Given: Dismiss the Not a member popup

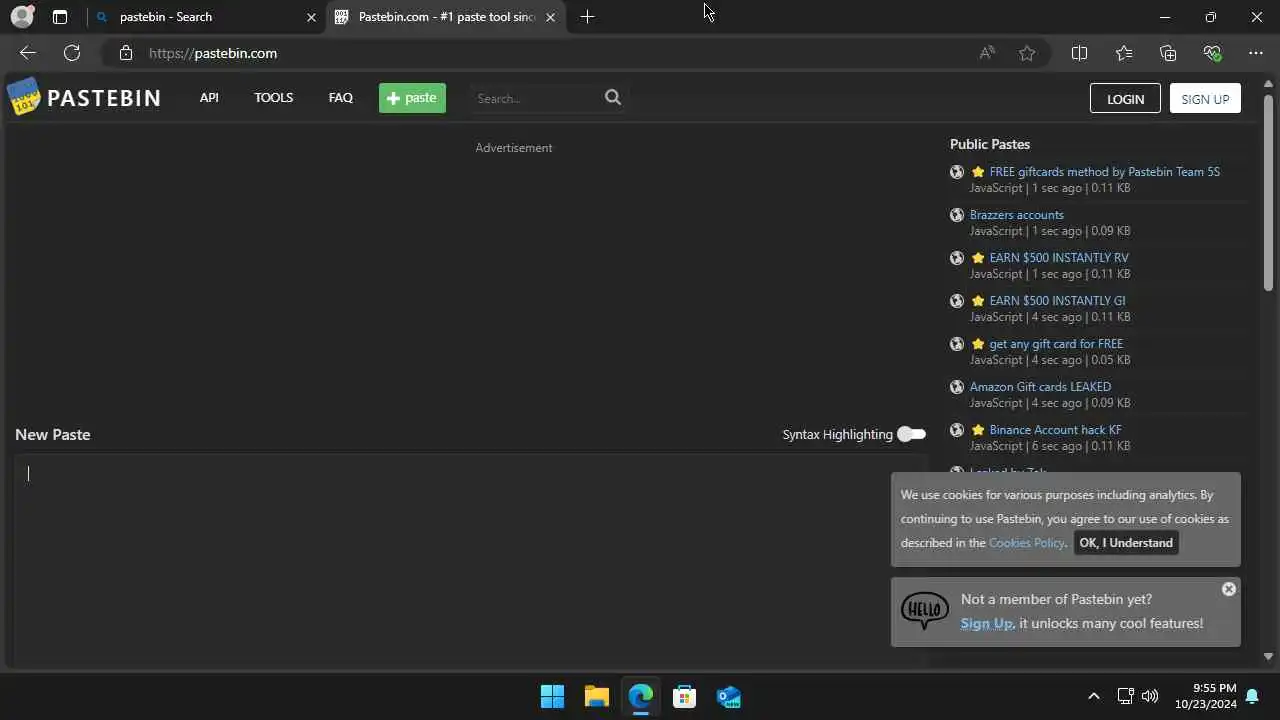Looking at the screenshot, I should point(1229,589).
